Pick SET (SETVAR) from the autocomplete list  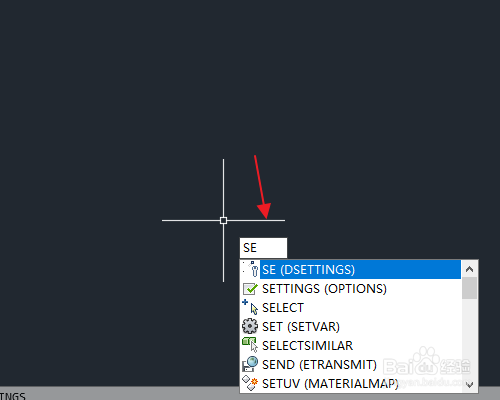(351, 326)
